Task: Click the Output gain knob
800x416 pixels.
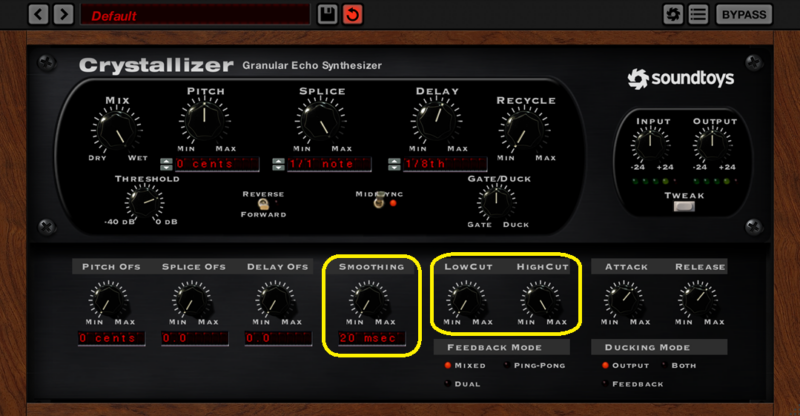Action: (x=713, y=143)
